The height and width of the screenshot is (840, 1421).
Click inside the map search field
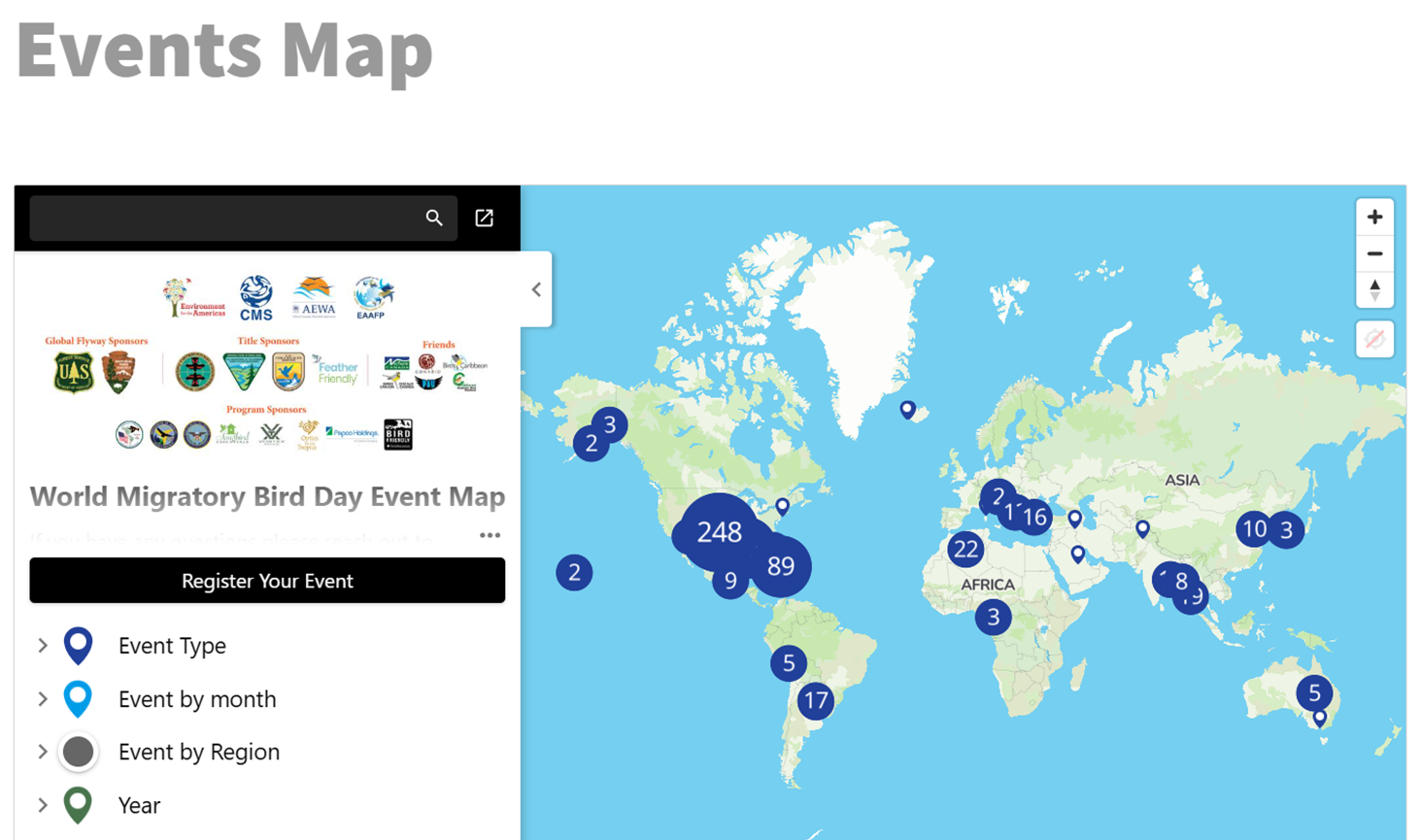click(x=223, y=218)
